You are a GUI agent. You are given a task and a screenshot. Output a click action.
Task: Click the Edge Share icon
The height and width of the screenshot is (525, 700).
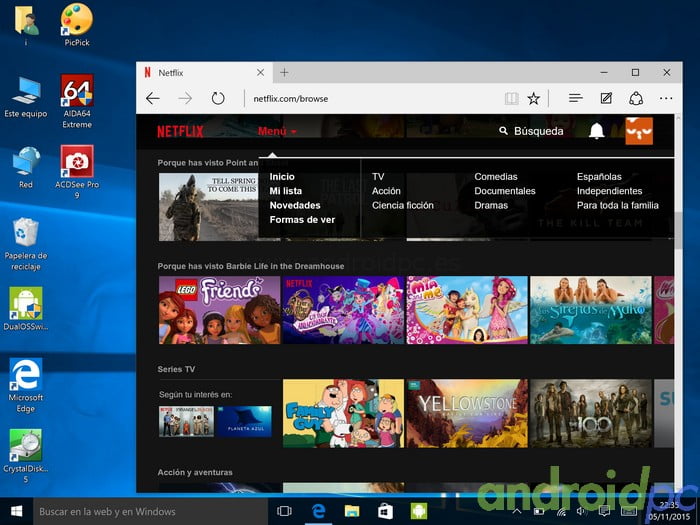[636, 98]
